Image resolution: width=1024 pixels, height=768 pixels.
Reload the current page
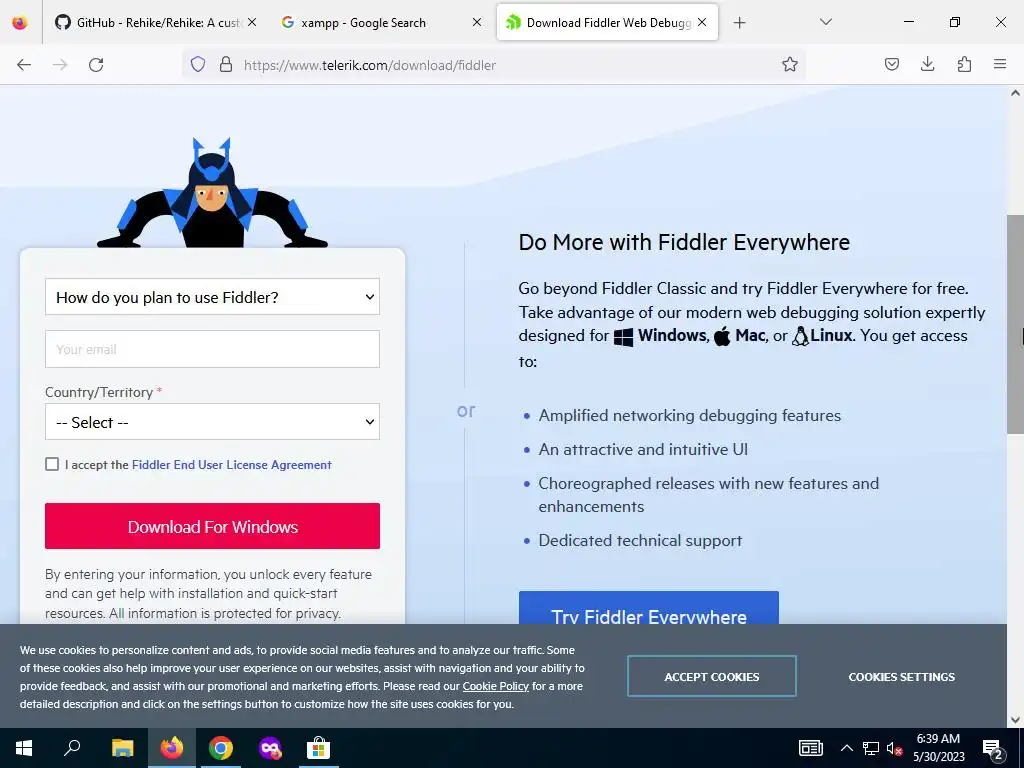tap(96, 65)
